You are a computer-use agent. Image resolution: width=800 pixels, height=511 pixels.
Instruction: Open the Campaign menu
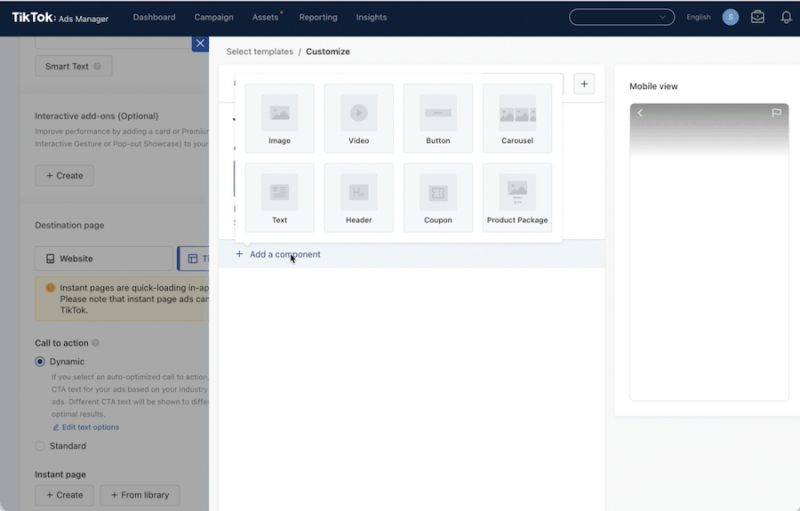[x=214, y=17]
